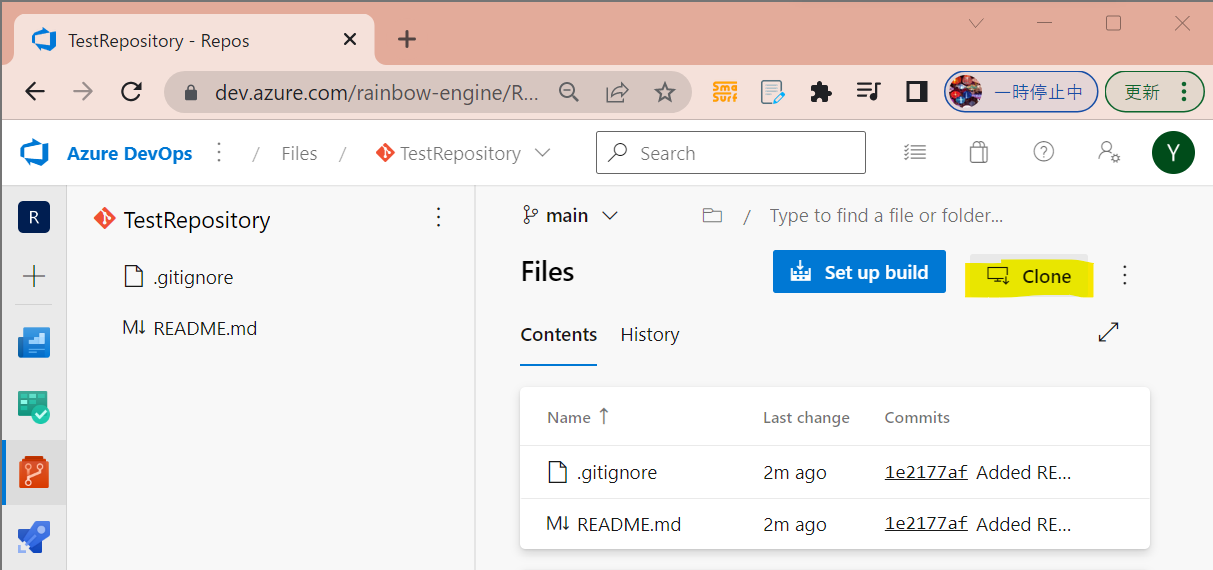Open the media control icon
Viewport: 1213px width, 570px height.
click(869, 92)
